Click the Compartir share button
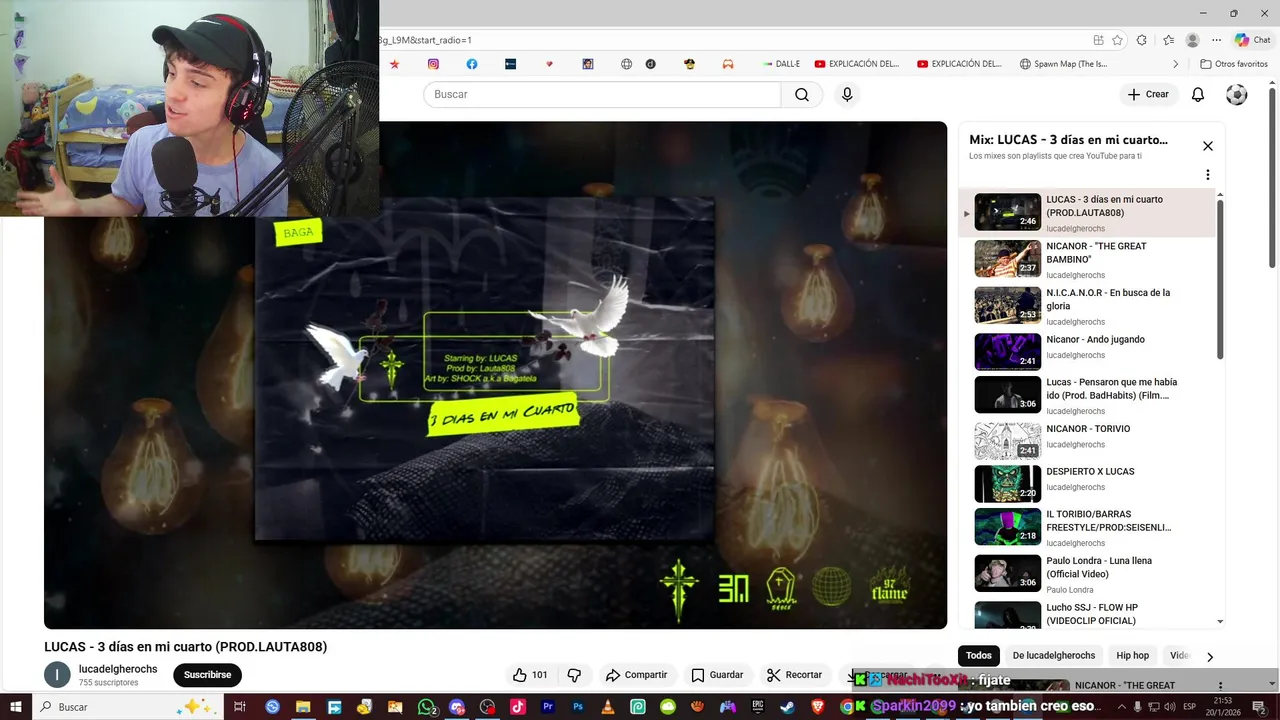The image size is (1280, 720). point(636,675)
